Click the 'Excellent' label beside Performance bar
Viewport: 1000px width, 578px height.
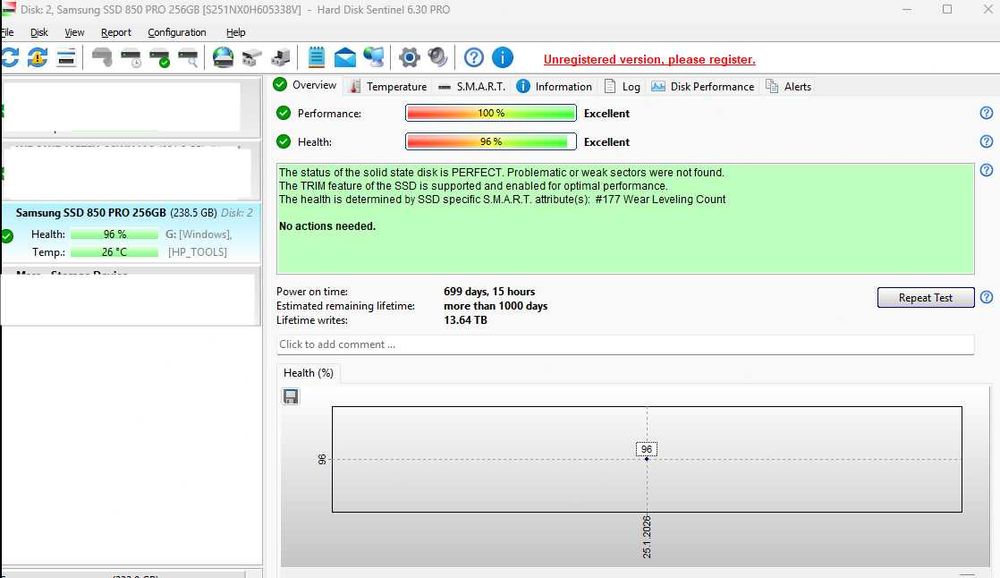point(607,113)
